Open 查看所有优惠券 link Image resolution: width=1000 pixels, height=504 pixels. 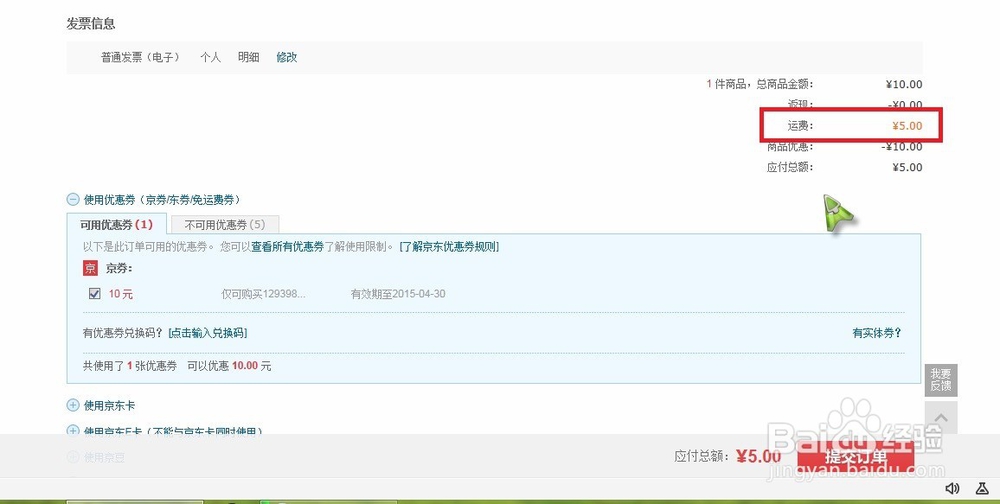pos(287,246)
